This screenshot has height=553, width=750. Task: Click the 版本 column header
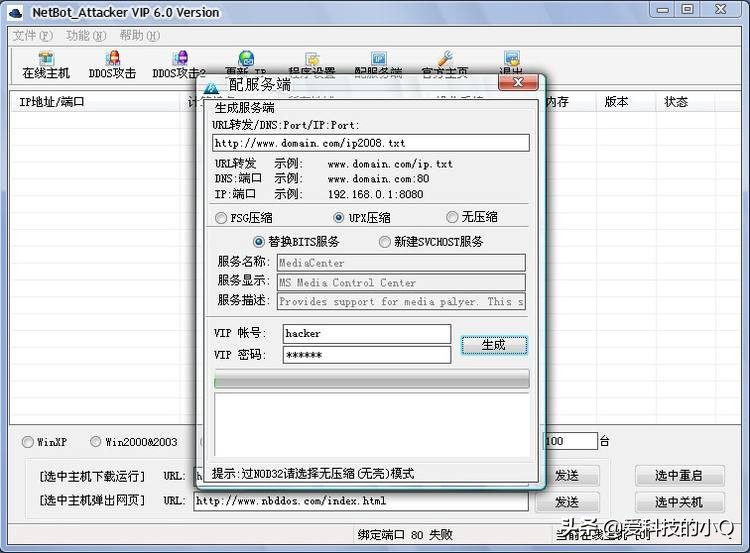coord(625,102)
